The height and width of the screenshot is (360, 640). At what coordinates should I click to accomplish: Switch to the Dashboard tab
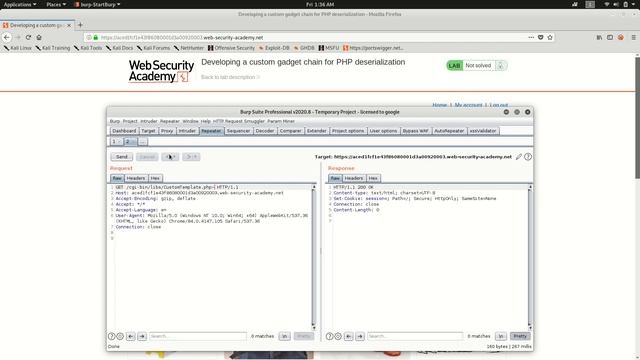(124, 131)
